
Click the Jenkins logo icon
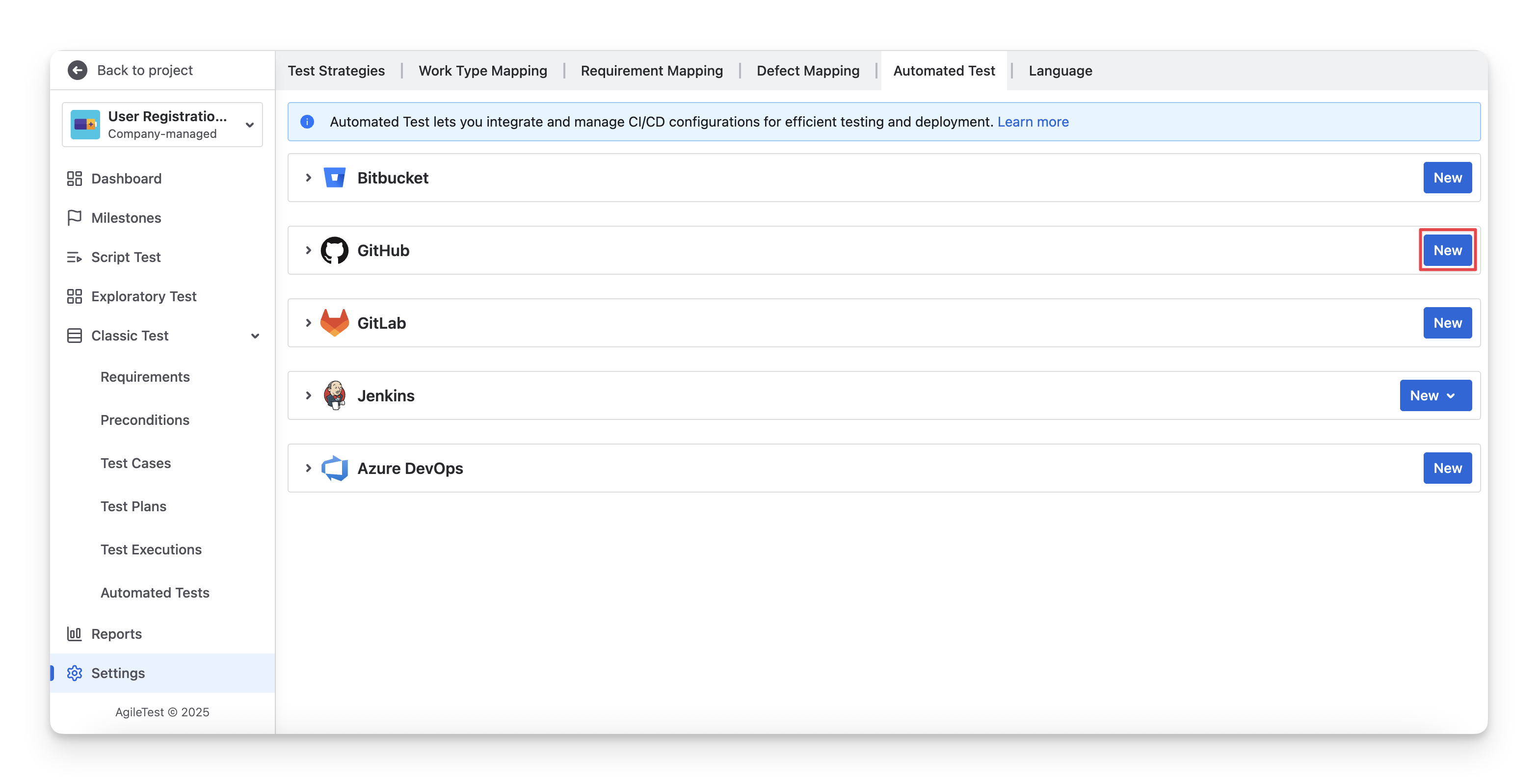click(334, 395)
